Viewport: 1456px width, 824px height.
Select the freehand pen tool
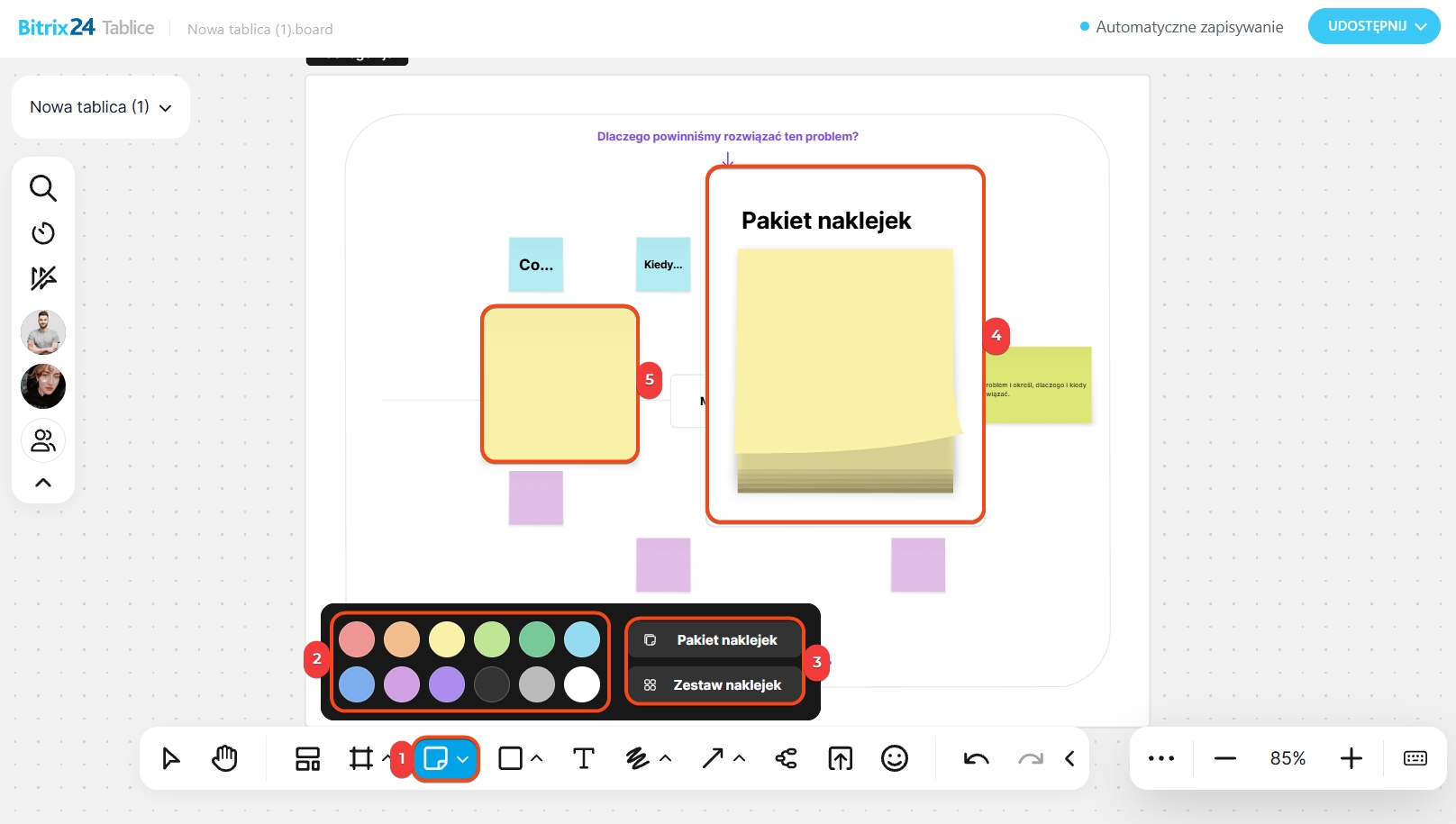tap(638, 759)
